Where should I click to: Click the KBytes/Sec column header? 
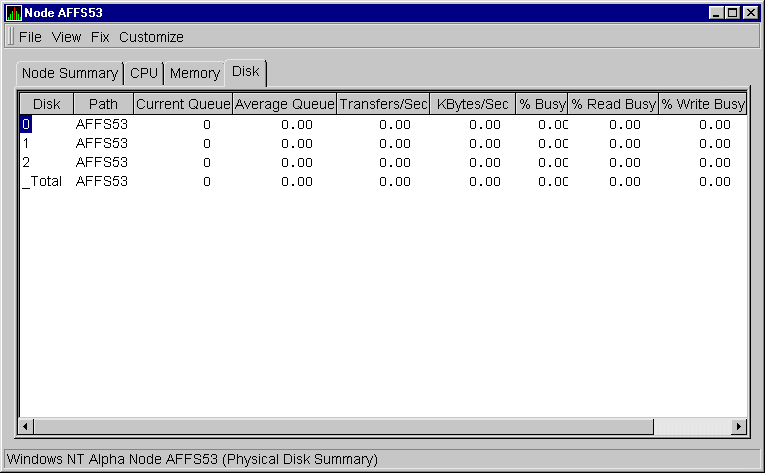472,104
